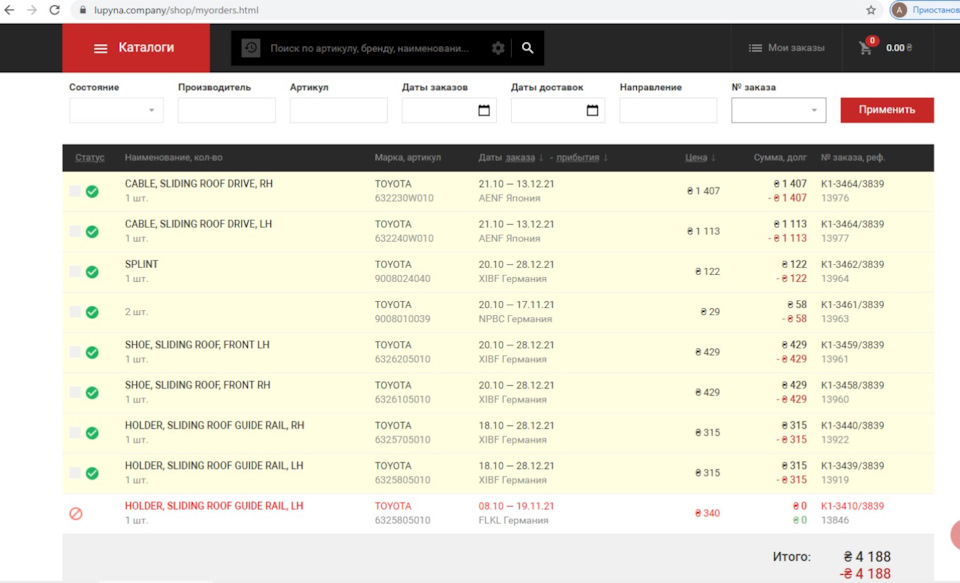The width and height of the screenshot is (960, 583).
Task: Click the Мои заказы list icon
Action: point(755,48)
